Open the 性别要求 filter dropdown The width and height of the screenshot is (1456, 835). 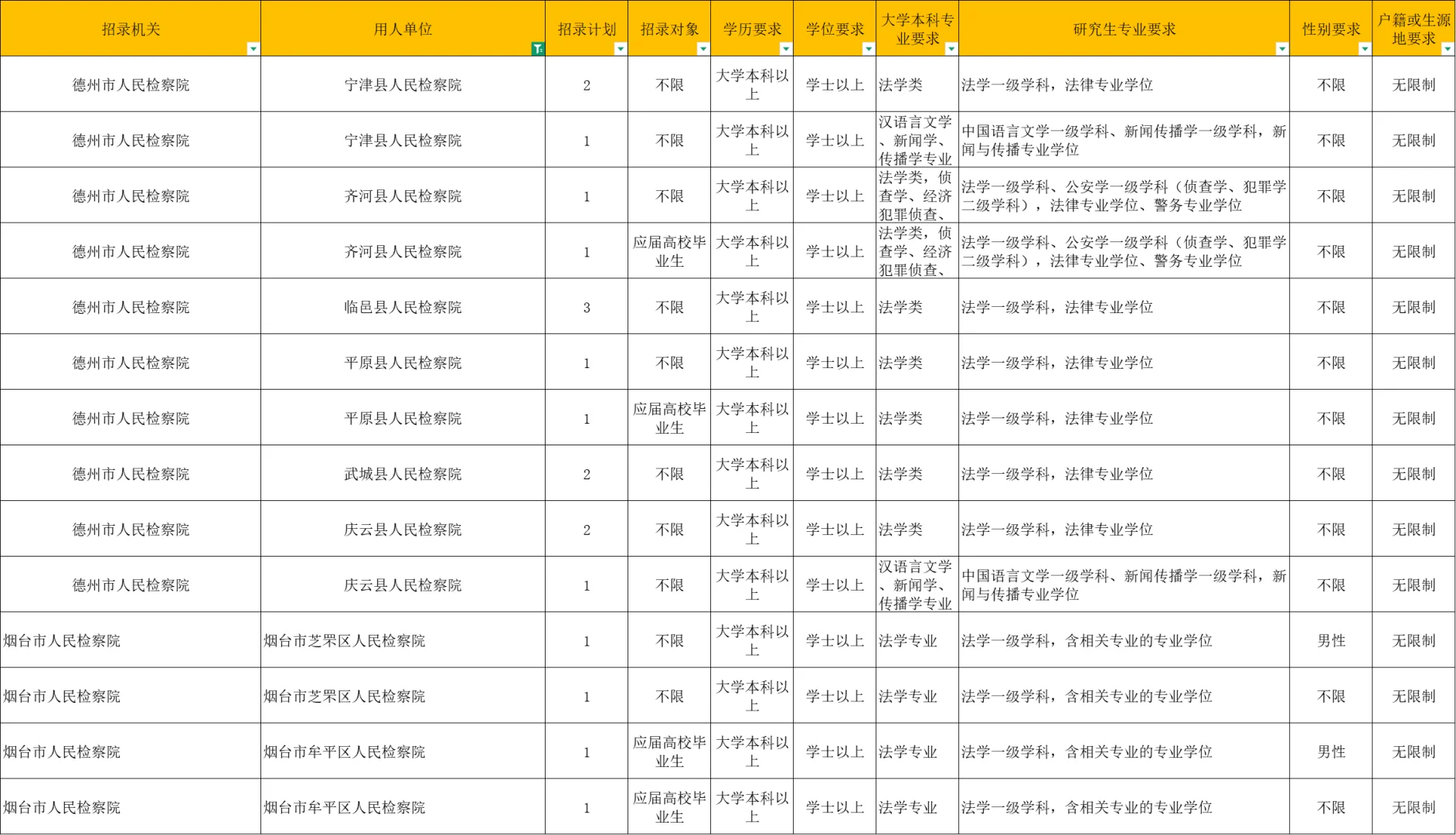pyautogui.click(x=1365, y=49)
